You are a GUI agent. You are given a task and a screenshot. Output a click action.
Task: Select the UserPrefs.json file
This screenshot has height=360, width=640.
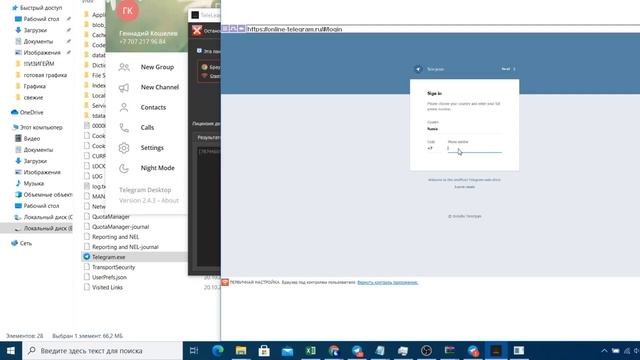click(109, 277)
